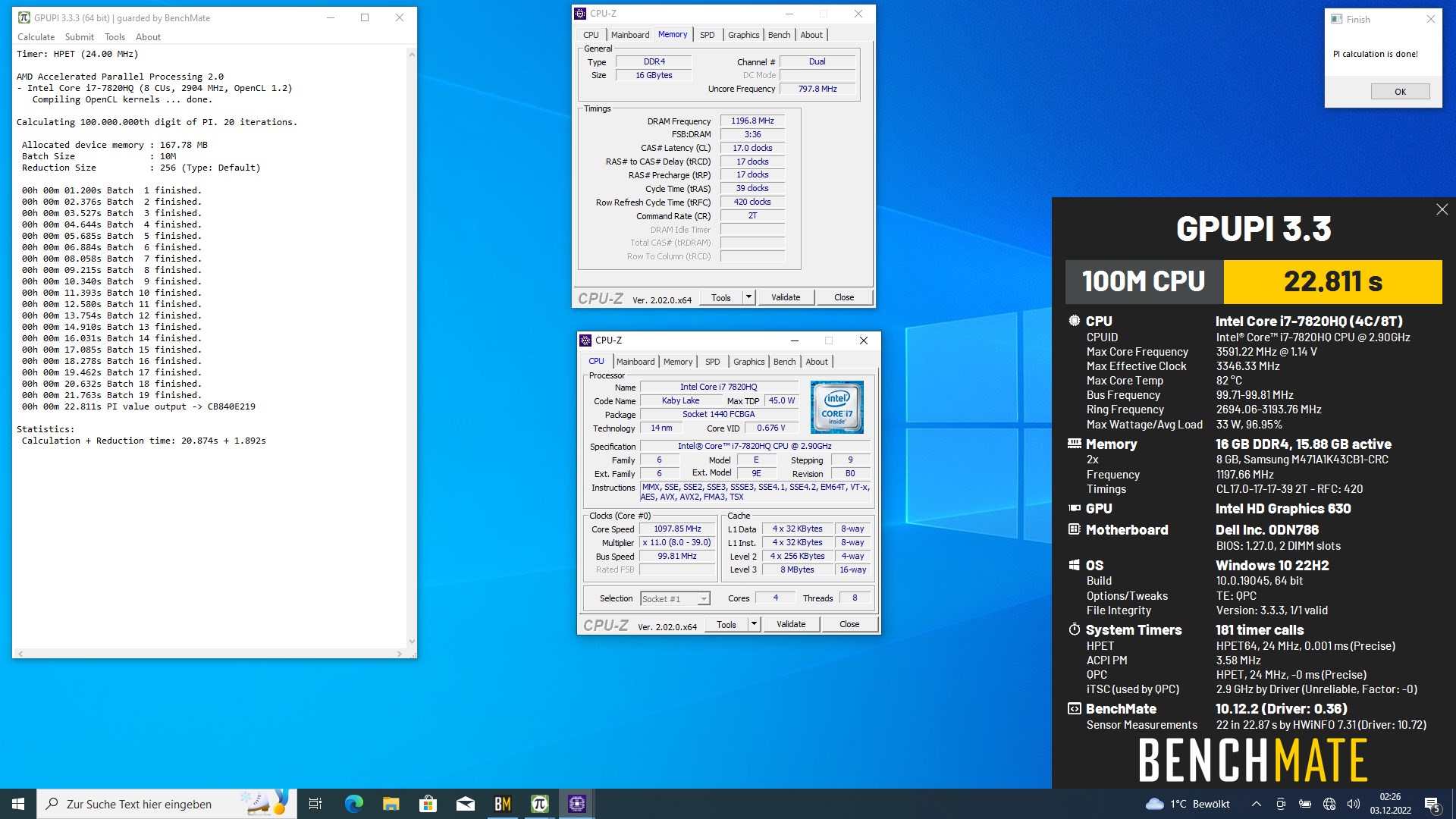Open File Explorer from the taskbar

coord(391,804)
